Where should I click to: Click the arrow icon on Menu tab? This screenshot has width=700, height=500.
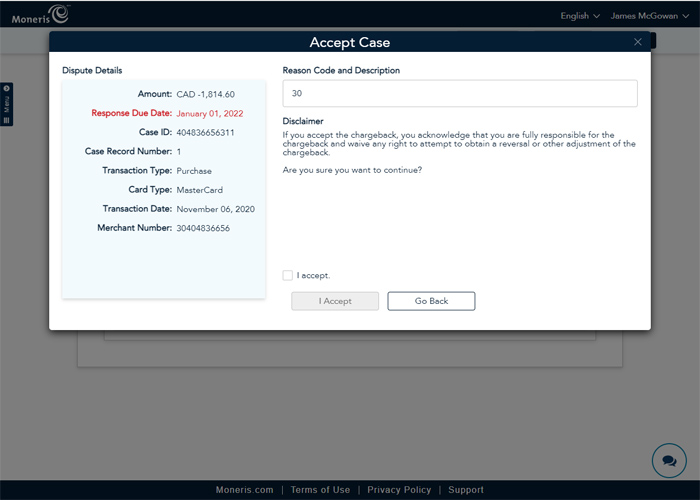(6, 89)
